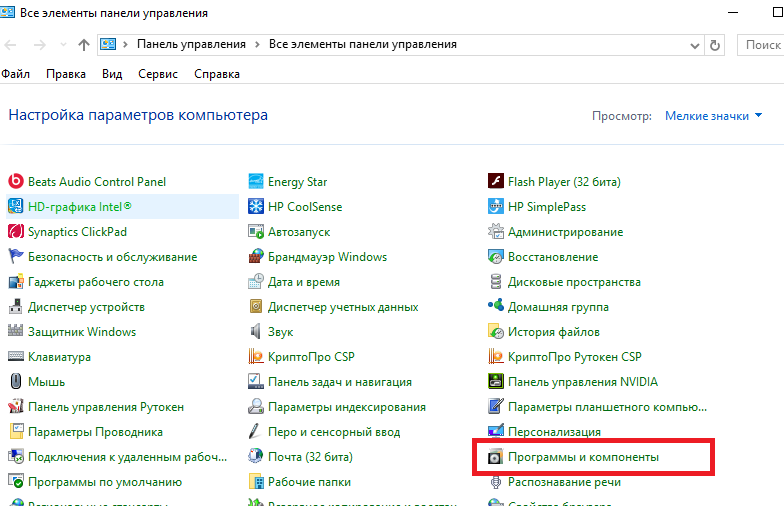
Task: Open the Beats Audio Control Panel icon
Action: pos(16,182)
